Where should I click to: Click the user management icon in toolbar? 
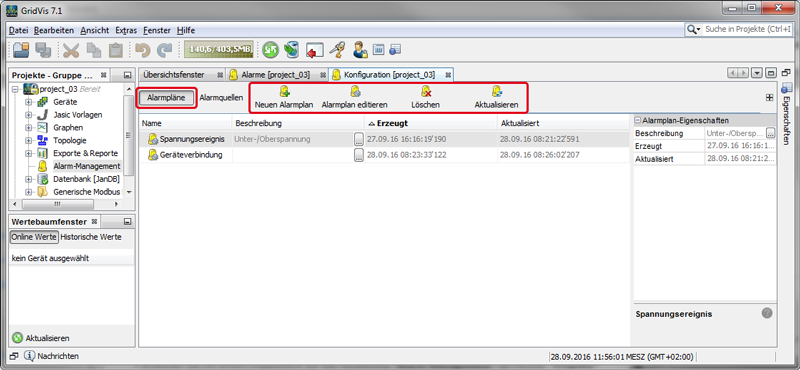pos(359,50)
